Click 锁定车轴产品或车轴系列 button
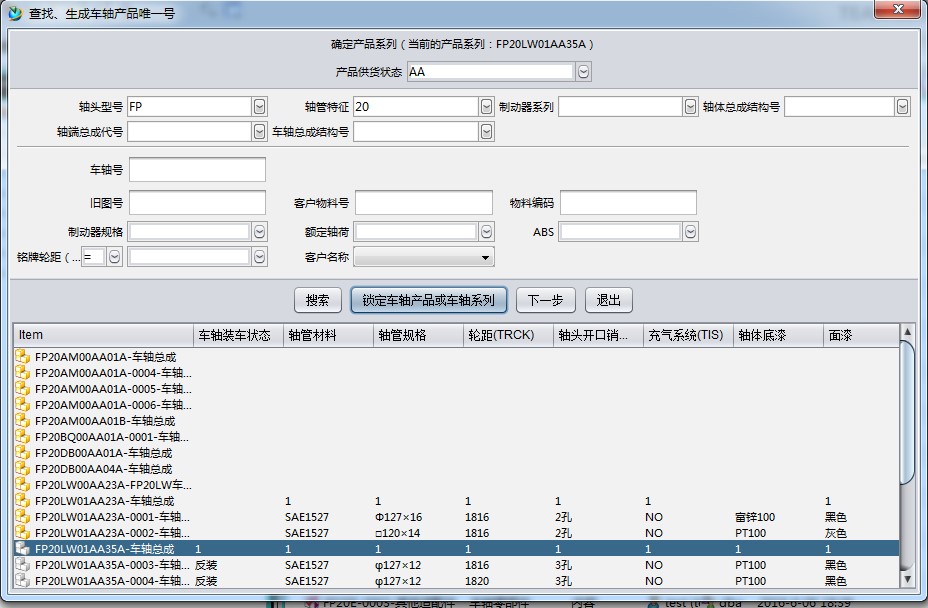The height and width of the screenshot is (608, 928). pos(428,300)
